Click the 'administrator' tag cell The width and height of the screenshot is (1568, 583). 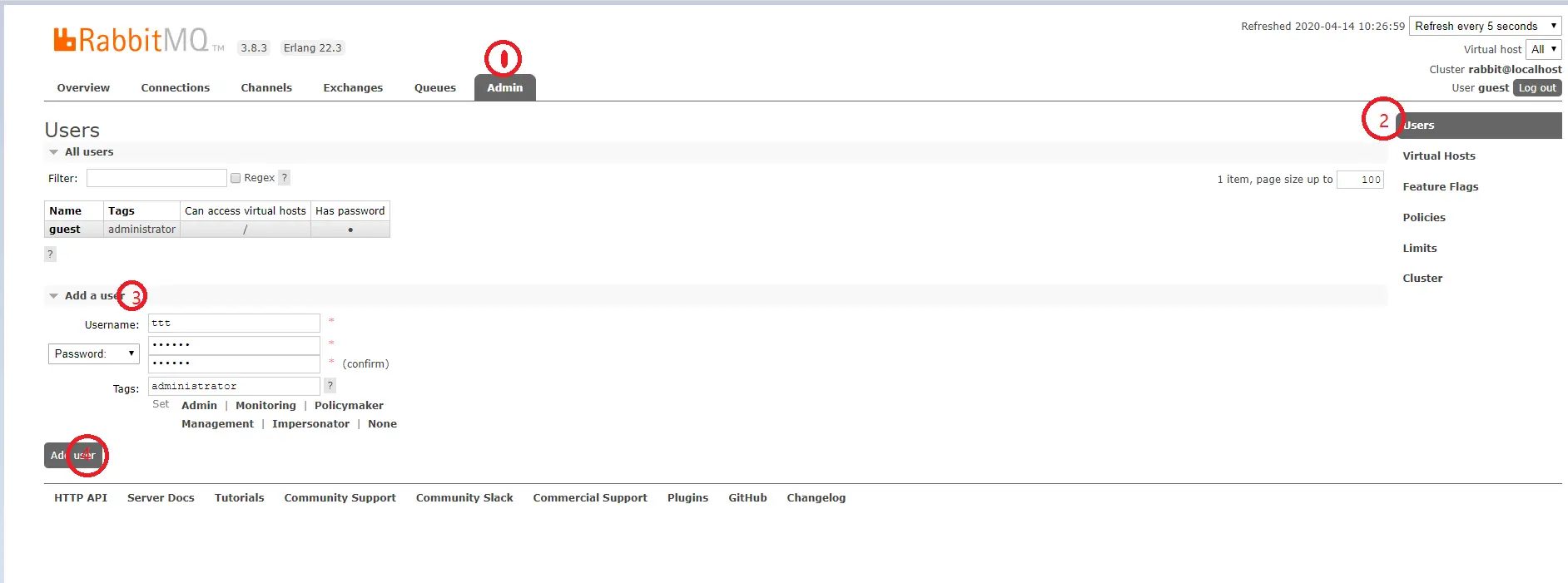(141, 229)
